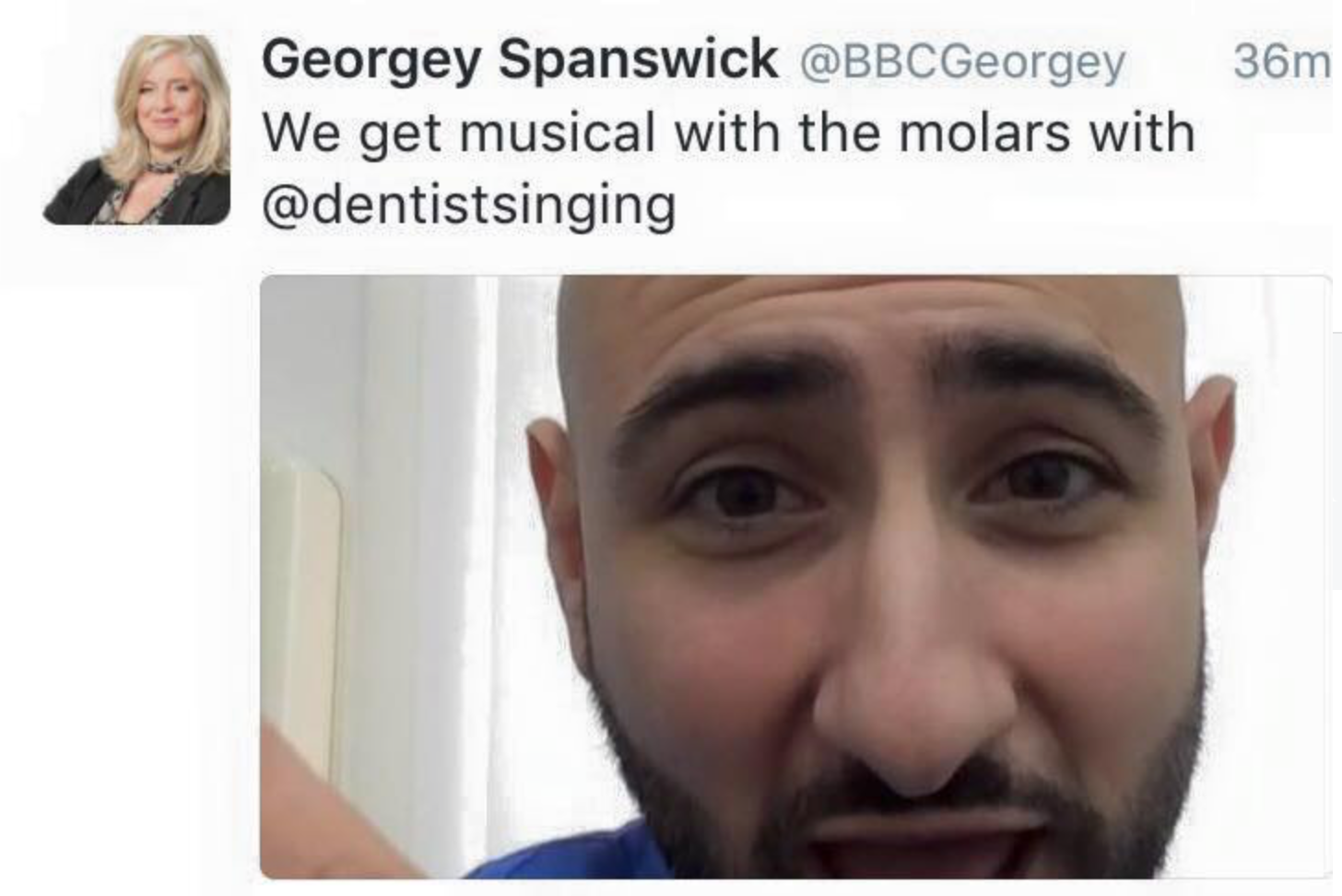The width and height of the screenshot is (1342, 896).
Task: Click the word 'Spanswick' in the header
Action: point(638,59)
